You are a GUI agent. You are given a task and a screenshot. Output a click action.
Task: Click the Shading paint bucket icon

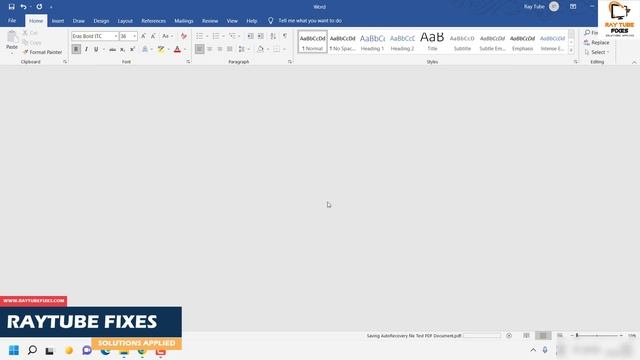click(260, 49)
